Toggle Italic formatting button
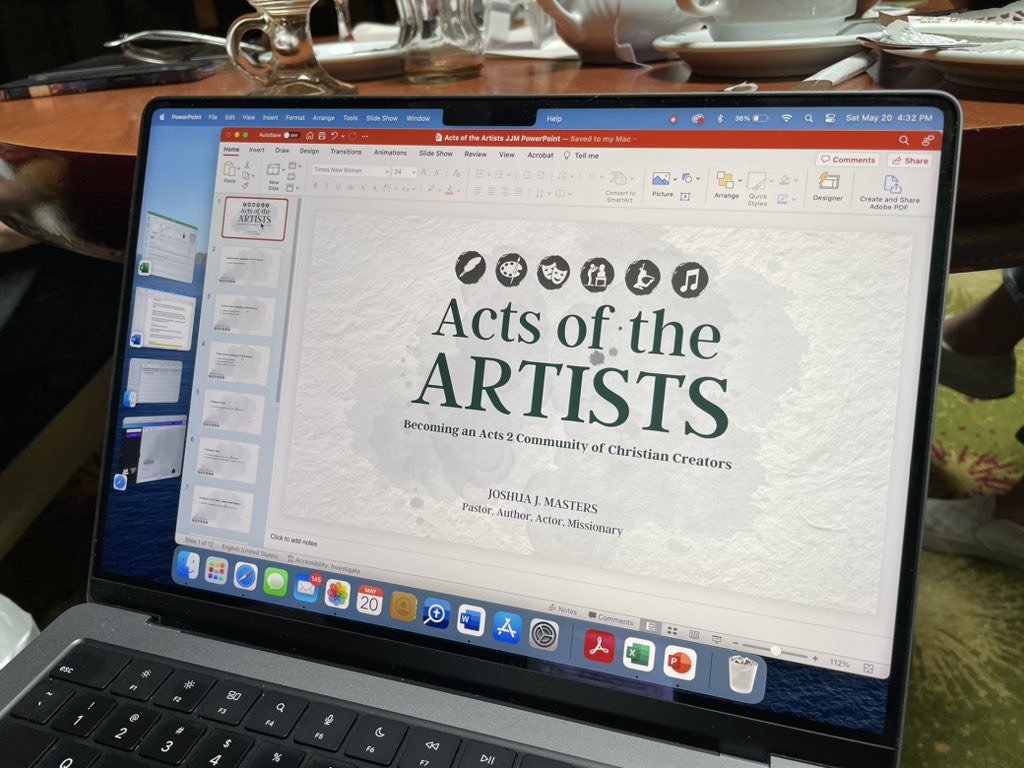The height and width of the screenshot is (768, 1024). (327, 187)
